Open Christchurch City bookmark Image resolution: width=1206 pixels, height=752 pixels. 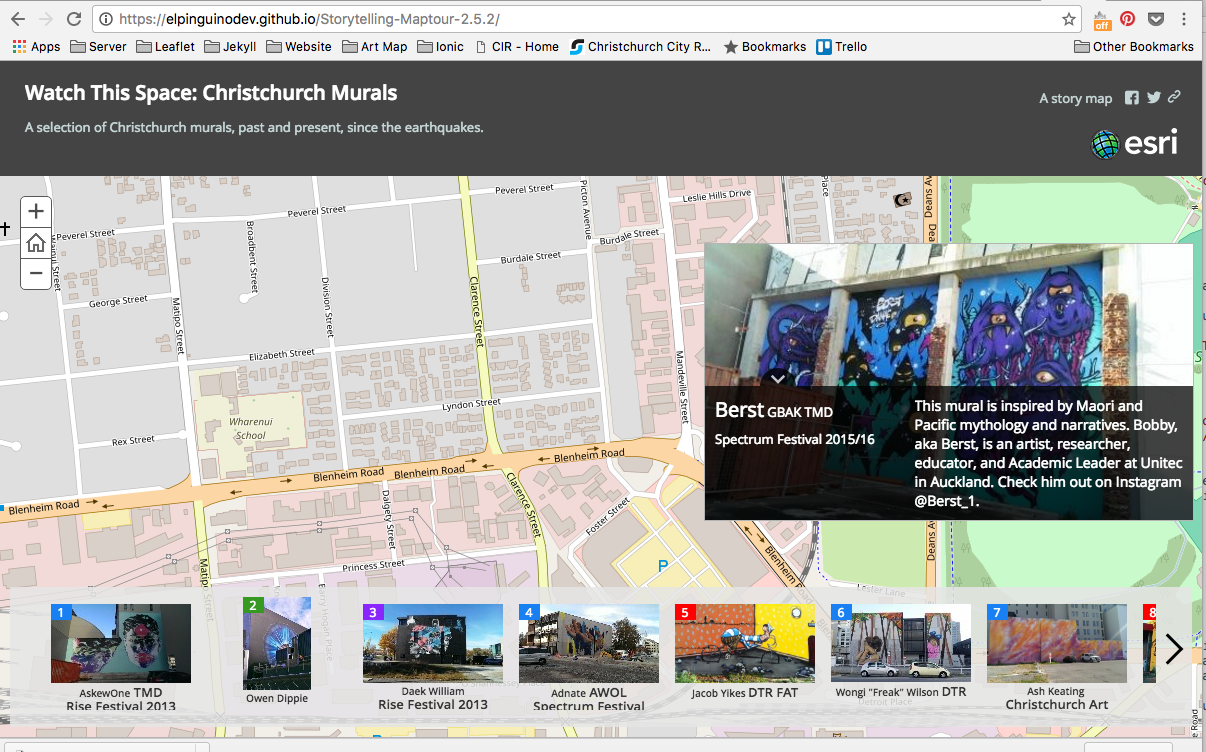pyautogui.click(x=641, y=46)
